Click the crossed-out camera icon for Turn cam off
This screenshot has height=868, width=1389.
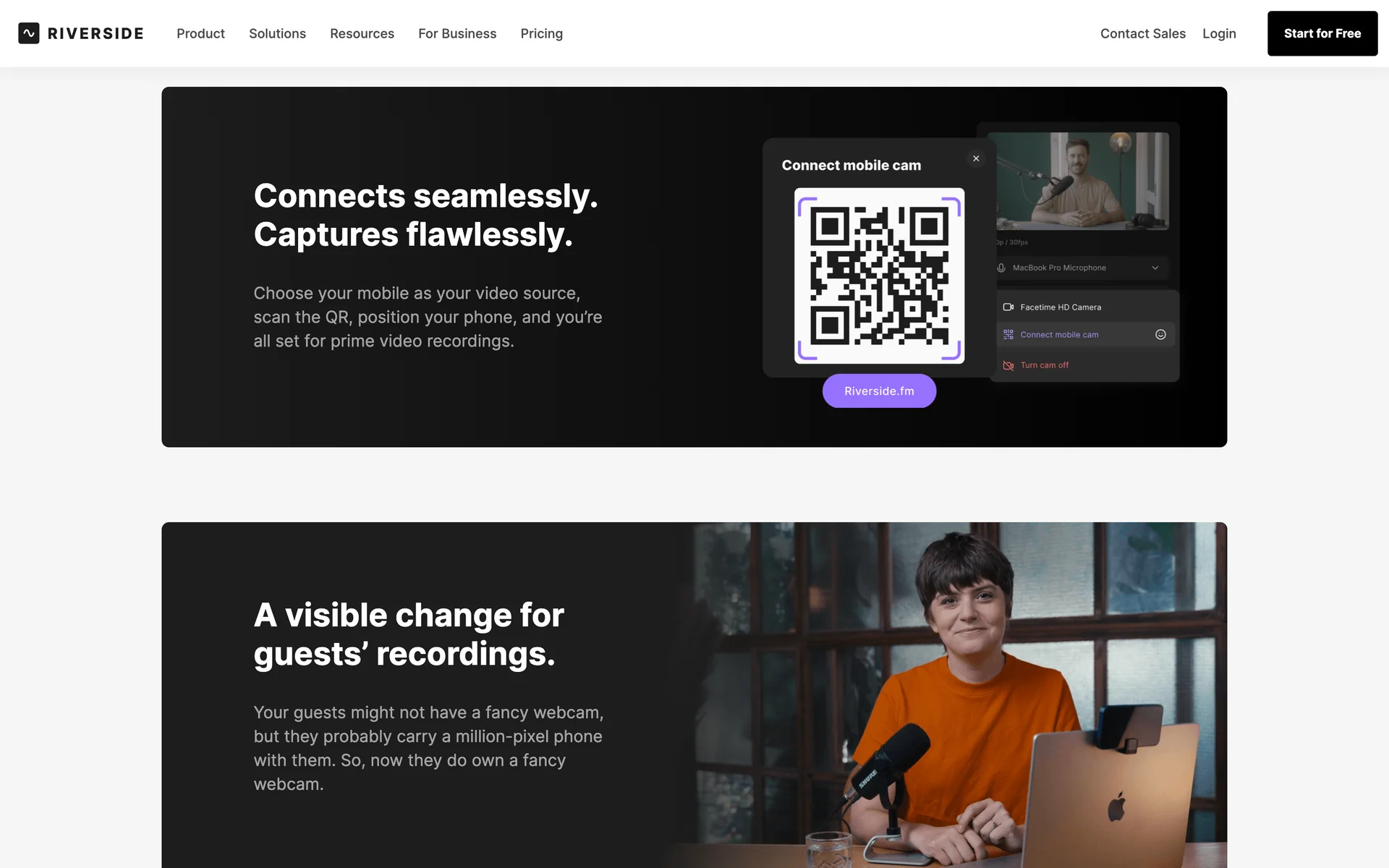tap(1008, 365)
